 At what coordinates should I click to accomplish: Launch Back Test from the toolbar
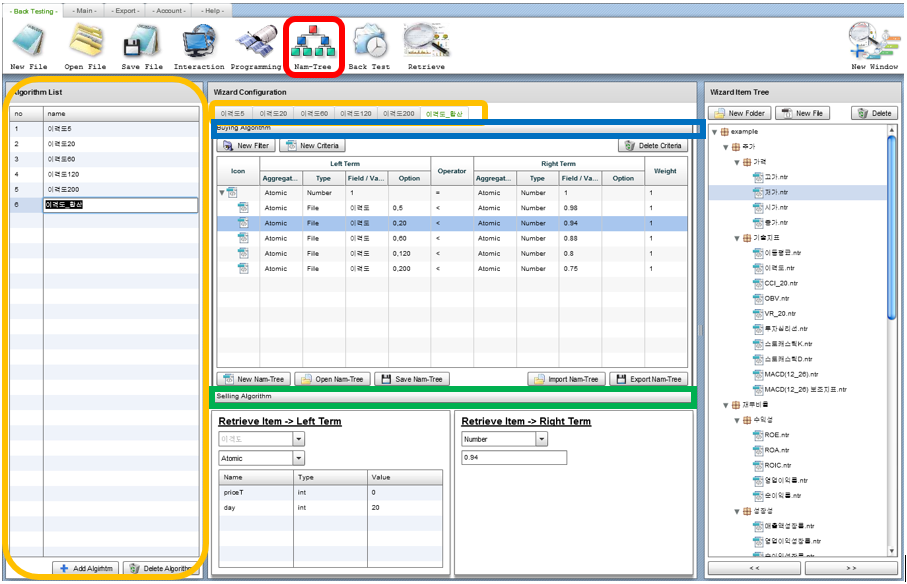pyautogui.click(x=369, y=40)
